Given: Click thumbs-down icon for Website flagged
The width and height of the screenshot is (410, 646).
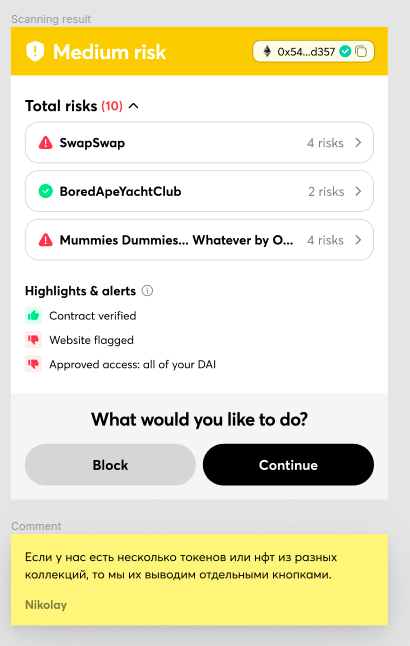Looking at the screenshot, I should tap(33, 340).
